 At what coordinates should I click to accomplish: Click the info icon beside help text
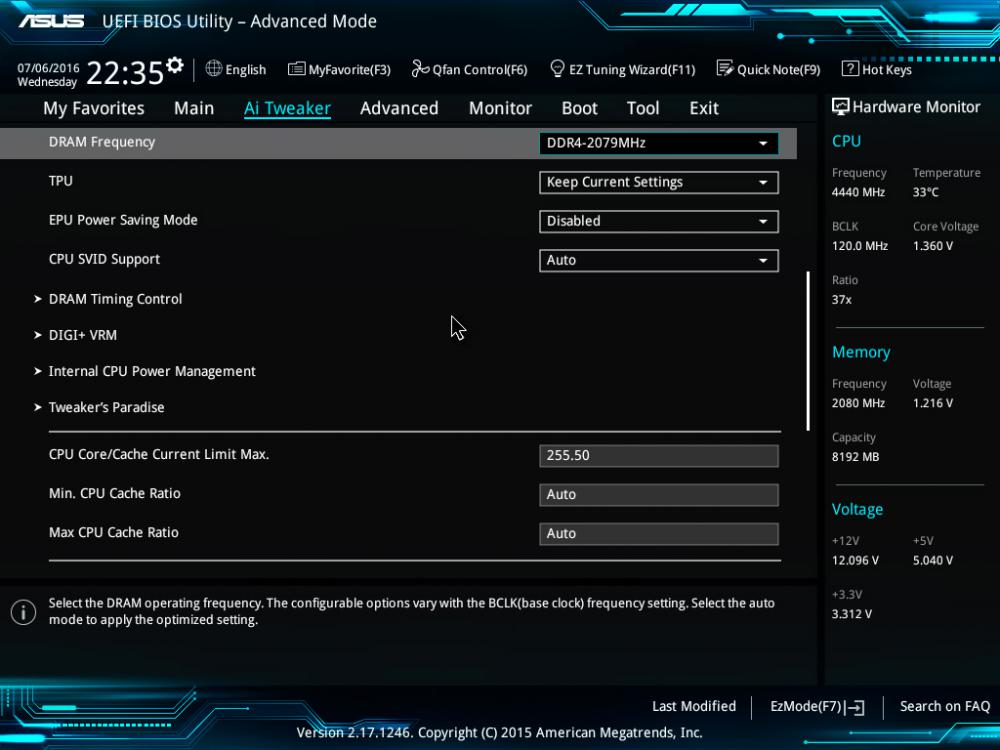[23, 612]
